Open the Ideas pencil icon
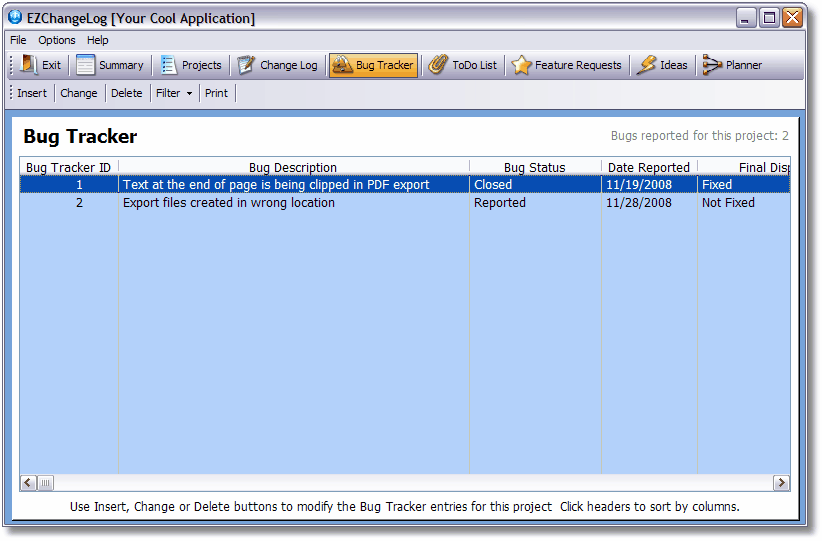The image size is (822, 541). point(647,65)
